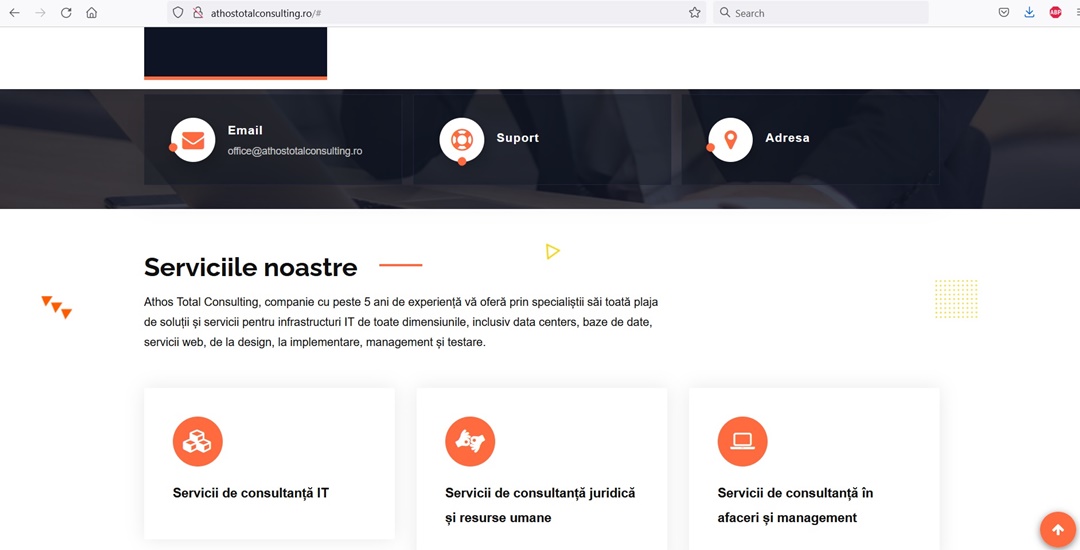Bookmark this page with the star icon

[x=694, y=12]
